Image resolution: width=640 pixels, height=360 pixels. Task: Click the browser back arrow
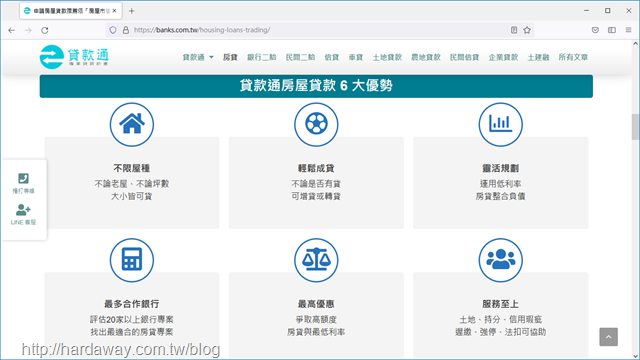point(11,30)
